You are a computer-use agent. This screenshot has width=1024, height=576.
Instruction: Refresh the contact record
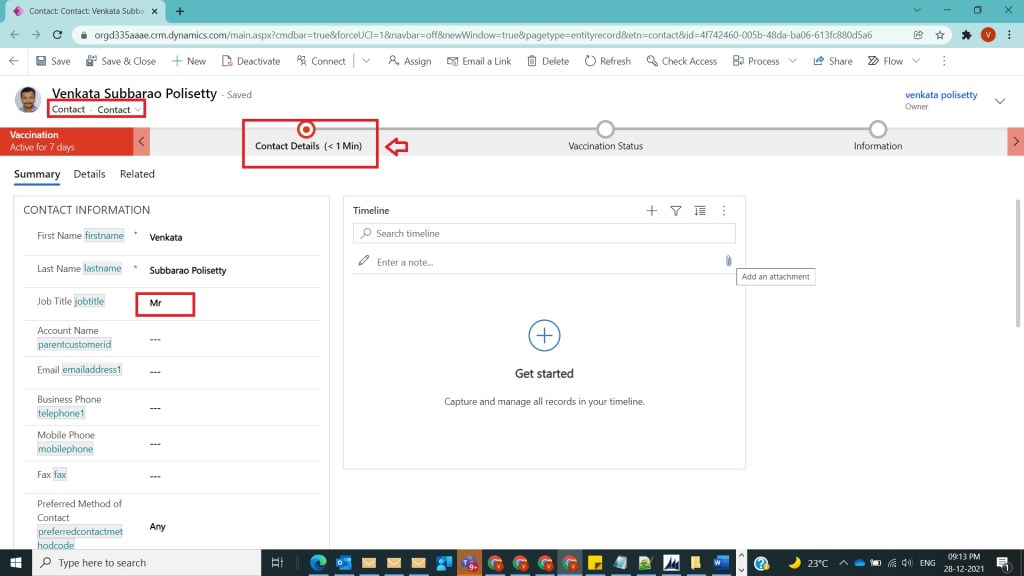(x=607, y=61)
